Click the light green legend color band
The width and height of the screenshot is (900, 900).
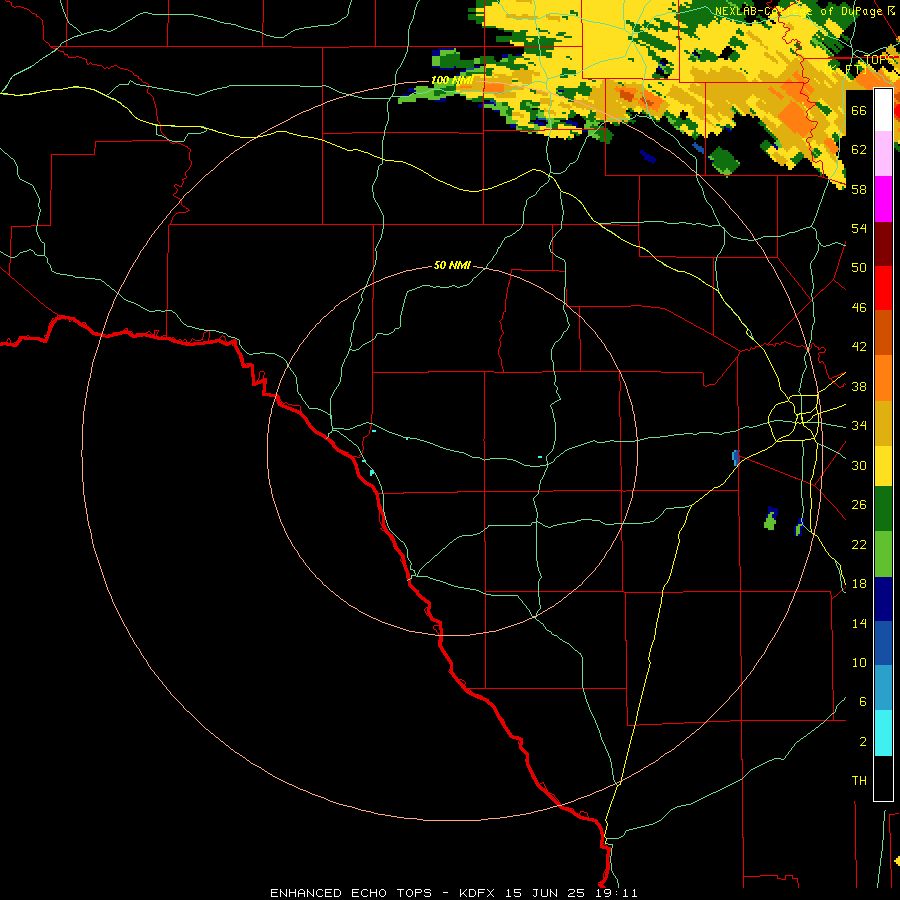click(x=883, y=554)
